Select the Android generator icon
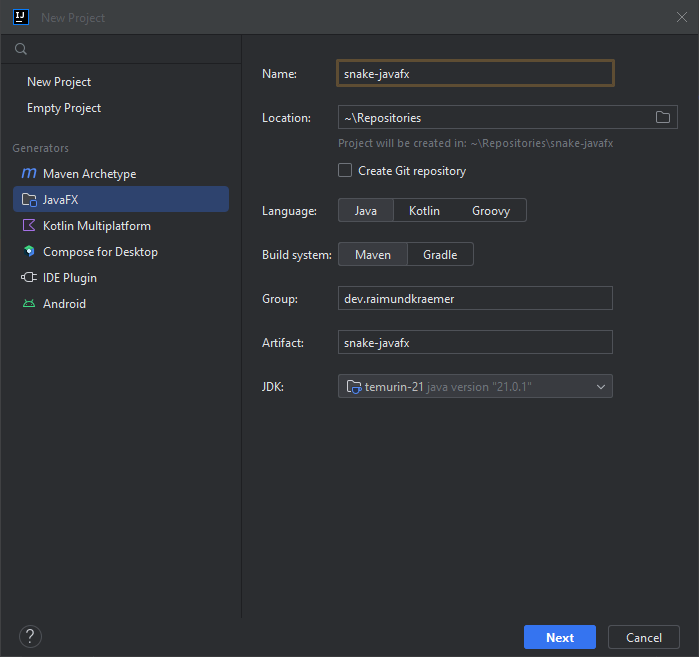Image resolution: width=699 pixels, height=657 pixels. click(x=29, y=304)
